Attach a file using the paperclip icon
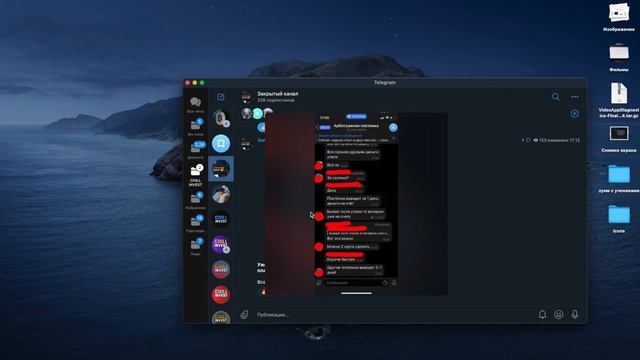The height and width of the screenshot is (360, 640). point(244,314)
